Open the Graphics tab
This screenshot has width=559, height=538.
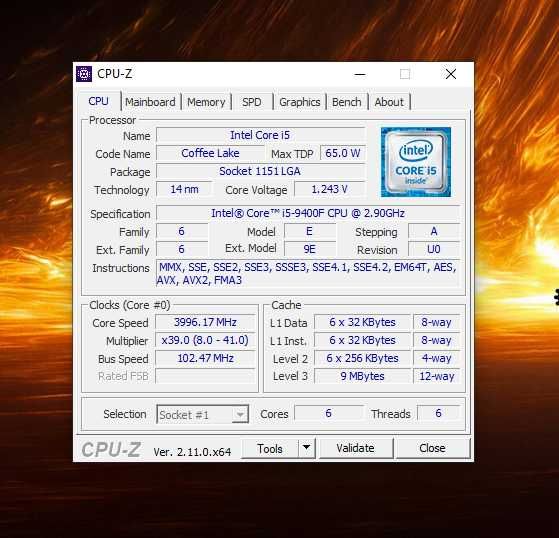(299, 102)
